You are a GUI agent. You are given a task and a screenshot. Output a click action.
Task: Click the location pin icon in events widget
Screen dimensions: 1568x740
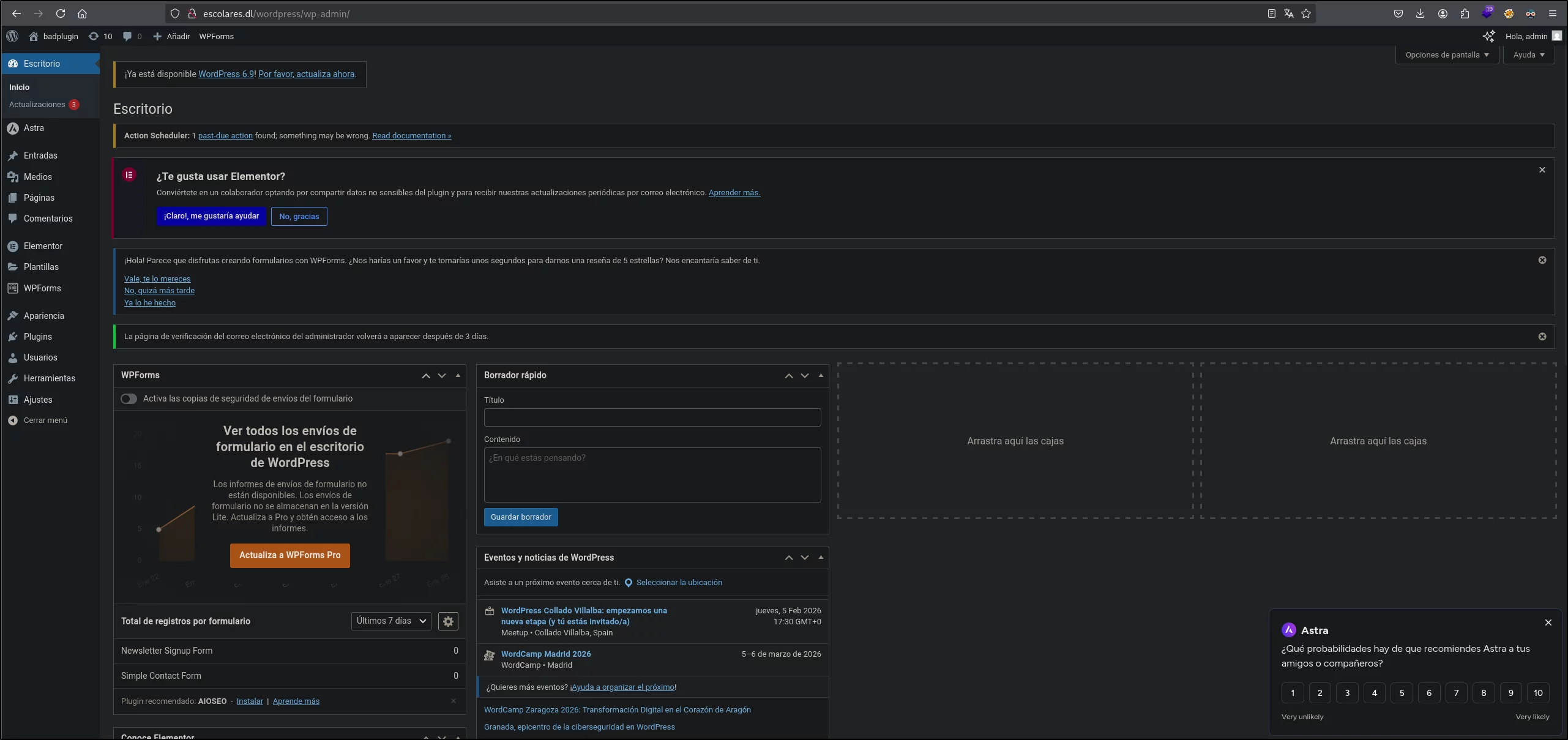click(628, 583)
